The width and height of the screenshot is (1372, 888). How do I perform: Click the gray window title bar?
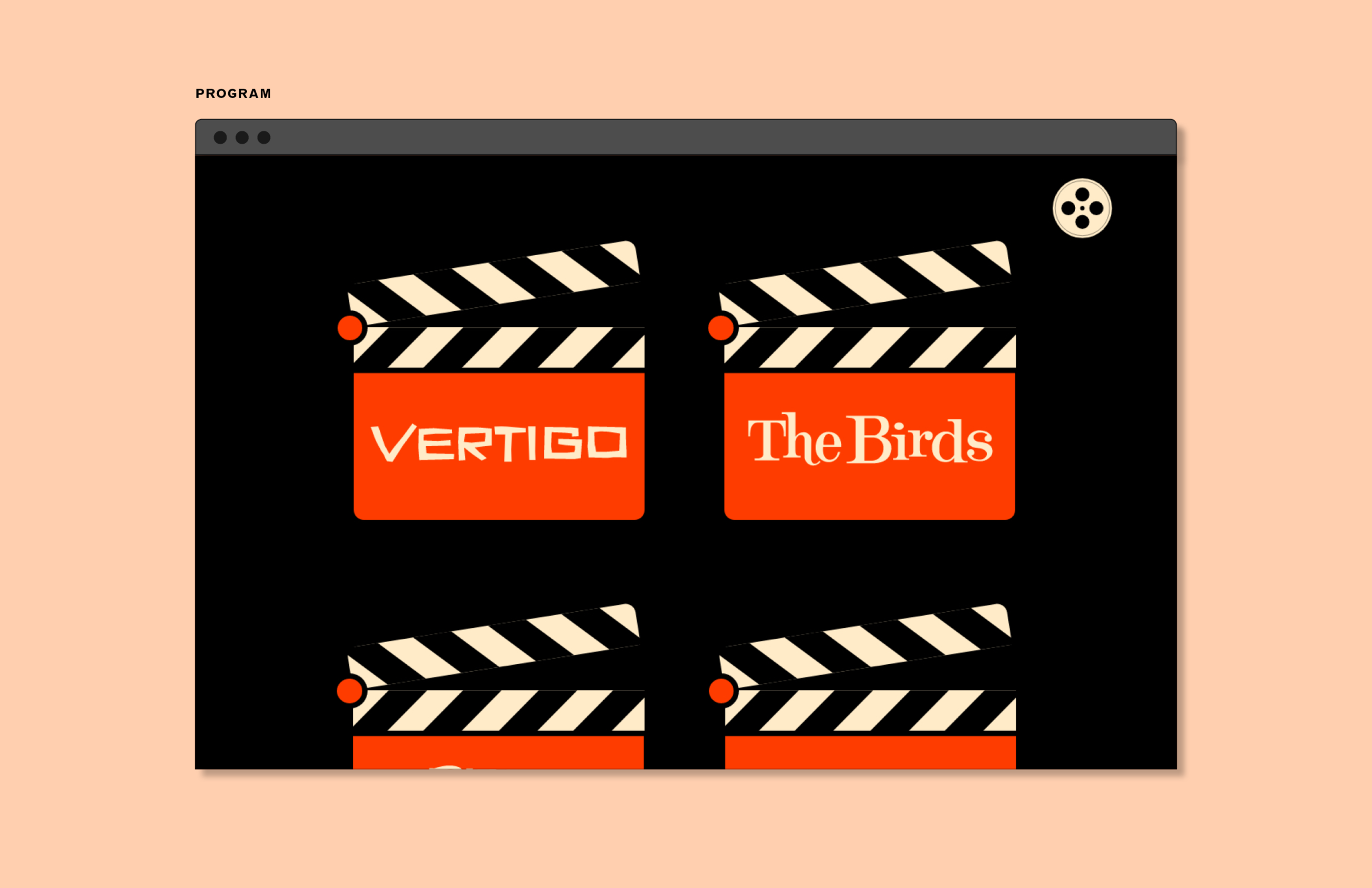(x=685, y=137)
